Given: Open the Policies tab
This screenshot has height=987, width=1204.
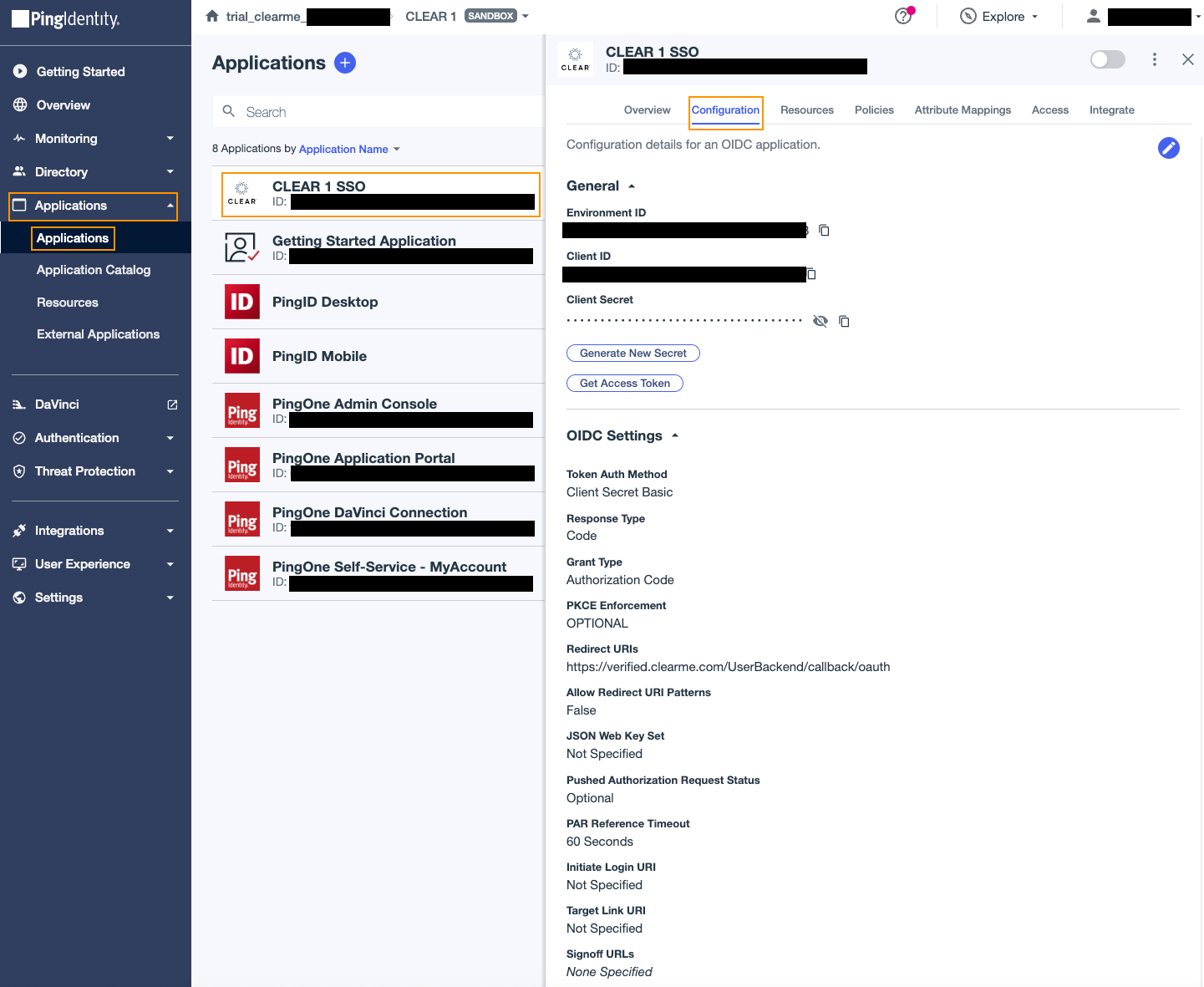Looking at the screenshot, I should (874, 109).
